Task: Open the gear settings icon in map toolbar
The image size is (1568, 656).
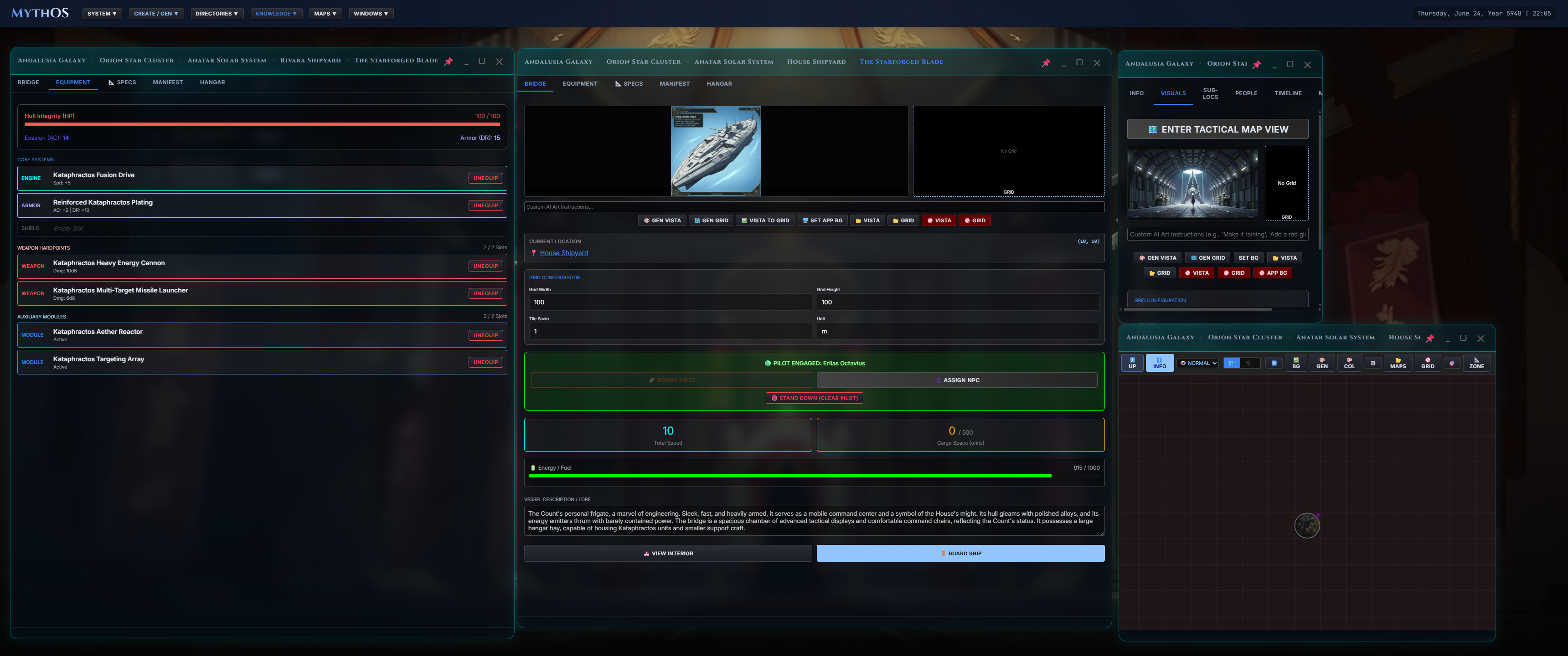Action: (x=1372, y=363)
